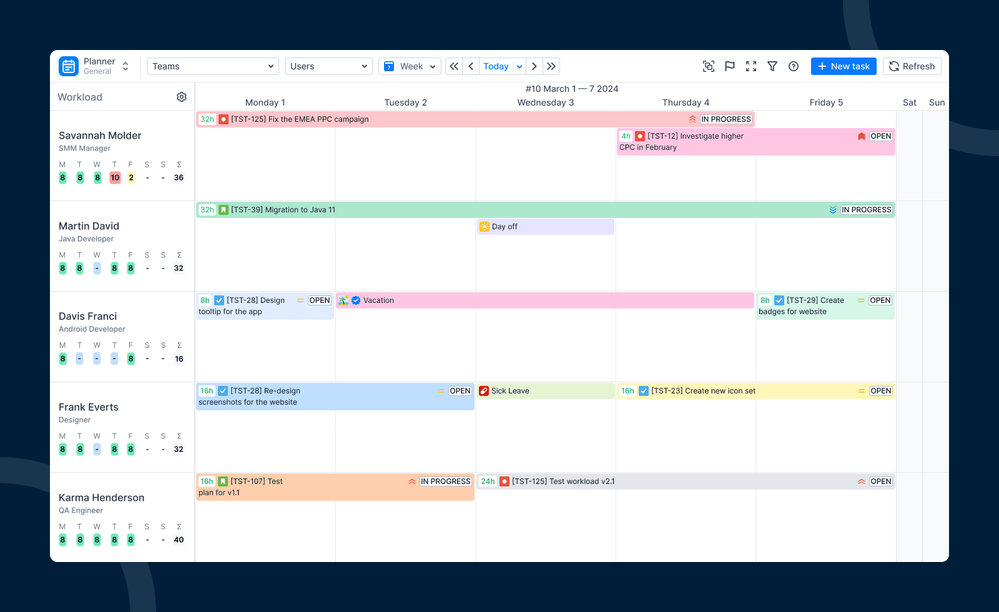Open TST-39 Migration to Java 11 task

click(x=545, y=210)
